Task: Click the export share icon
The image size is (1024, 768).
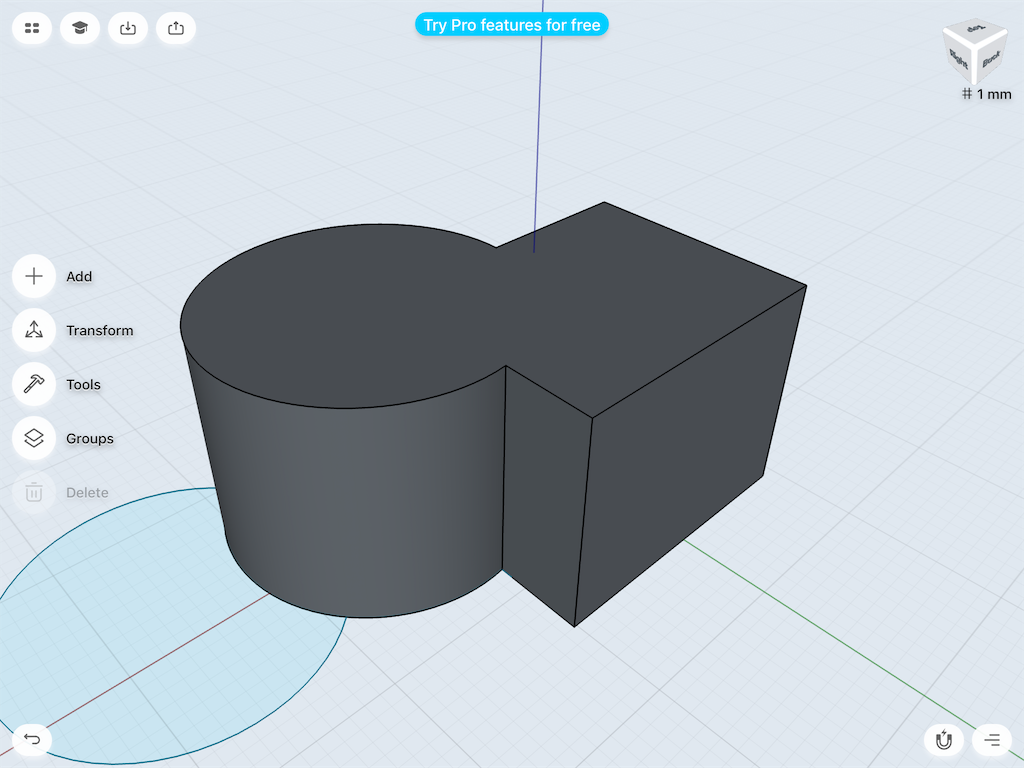Action: (x=176, y=28)
